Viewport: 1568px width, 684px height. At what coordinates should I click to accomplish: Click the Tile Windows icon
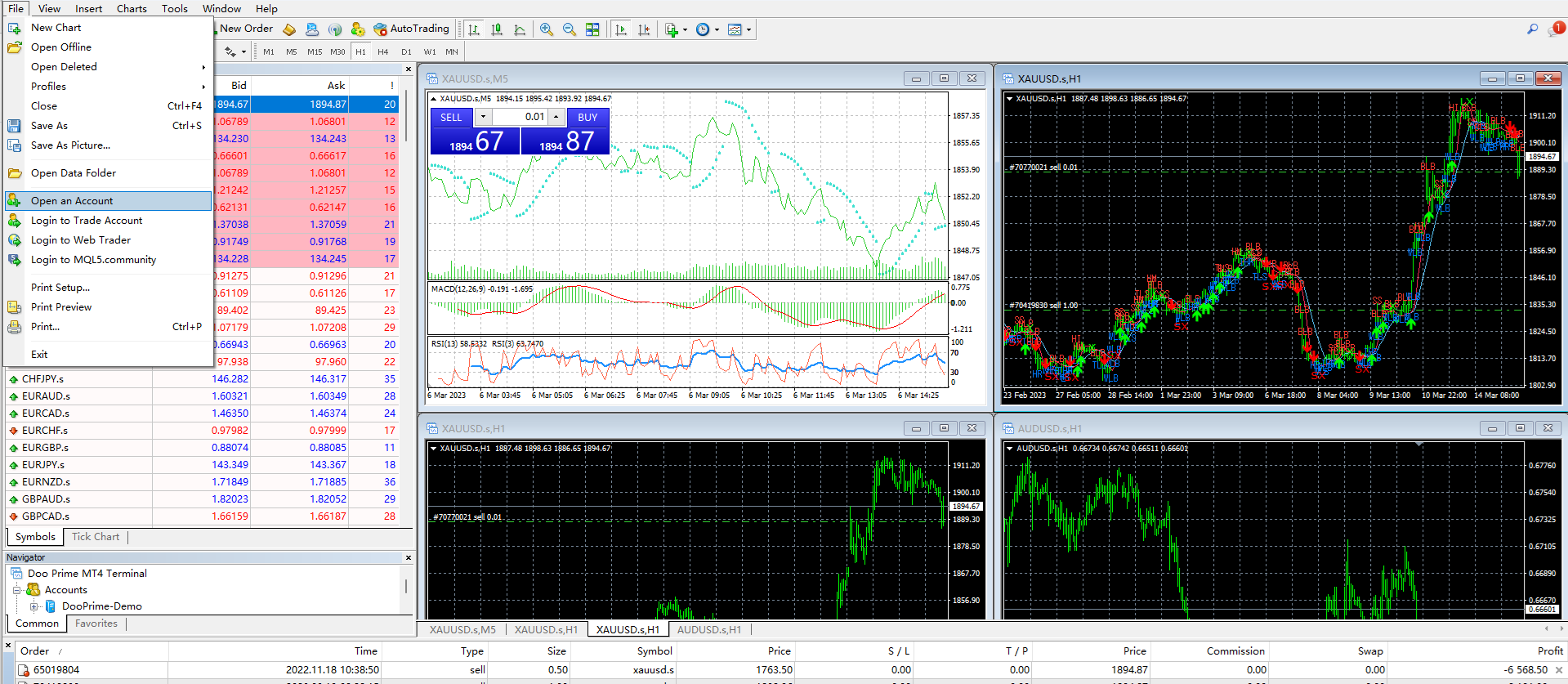click(592, 29)
